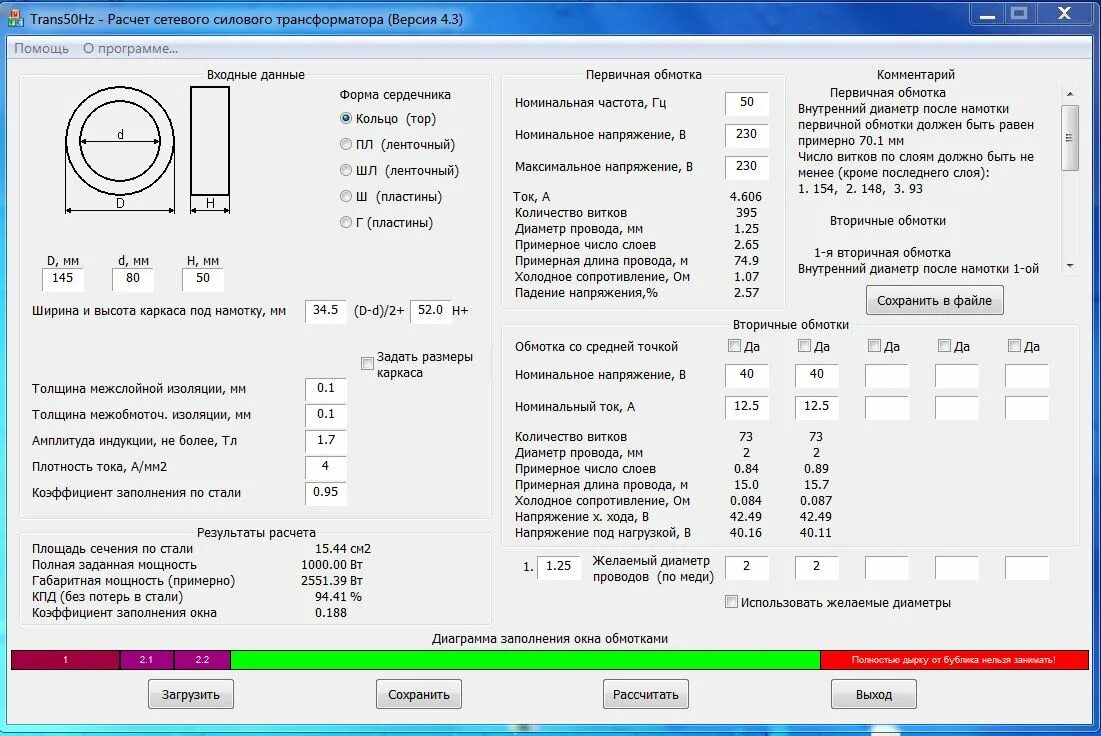Click Коэффициент заполнения по стали field

click(x=326, y=493)
